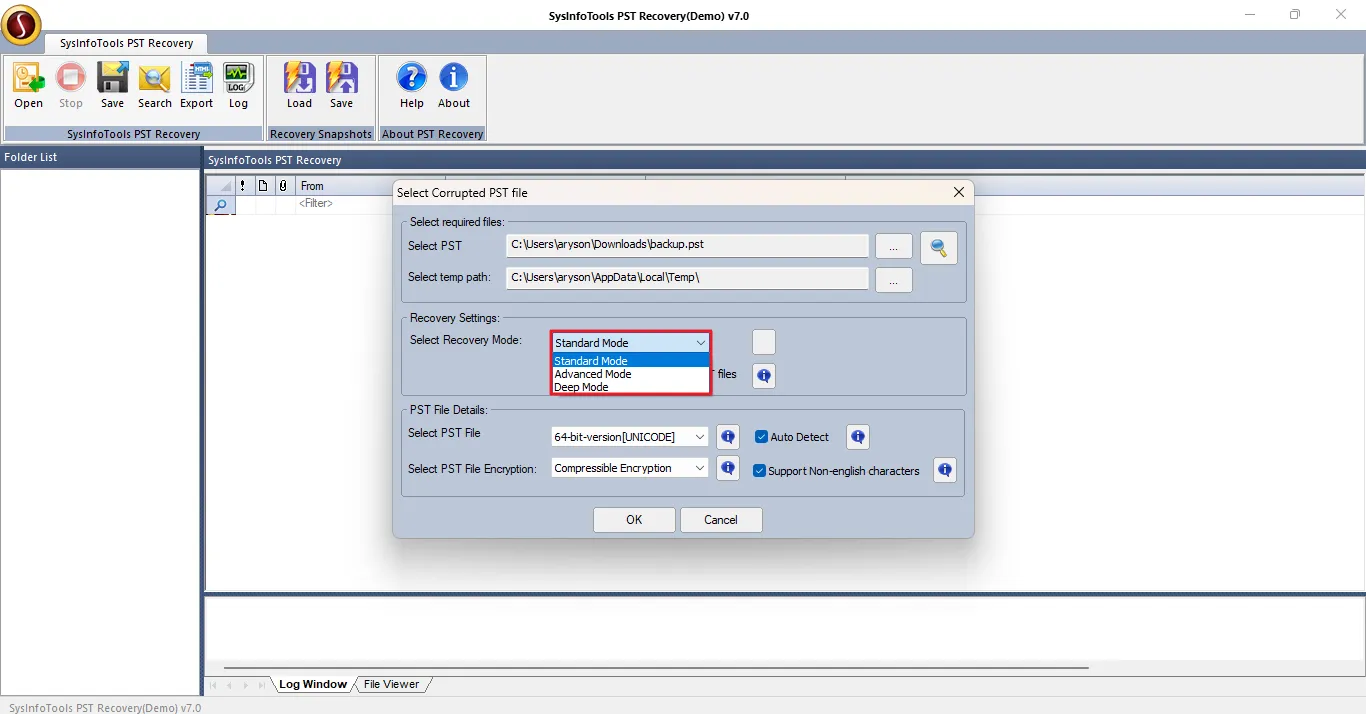This screenshot has width=1366, height=714.
Task: Click the horizontal scrollbar in the log pane
Action: [x=656, y=667]
